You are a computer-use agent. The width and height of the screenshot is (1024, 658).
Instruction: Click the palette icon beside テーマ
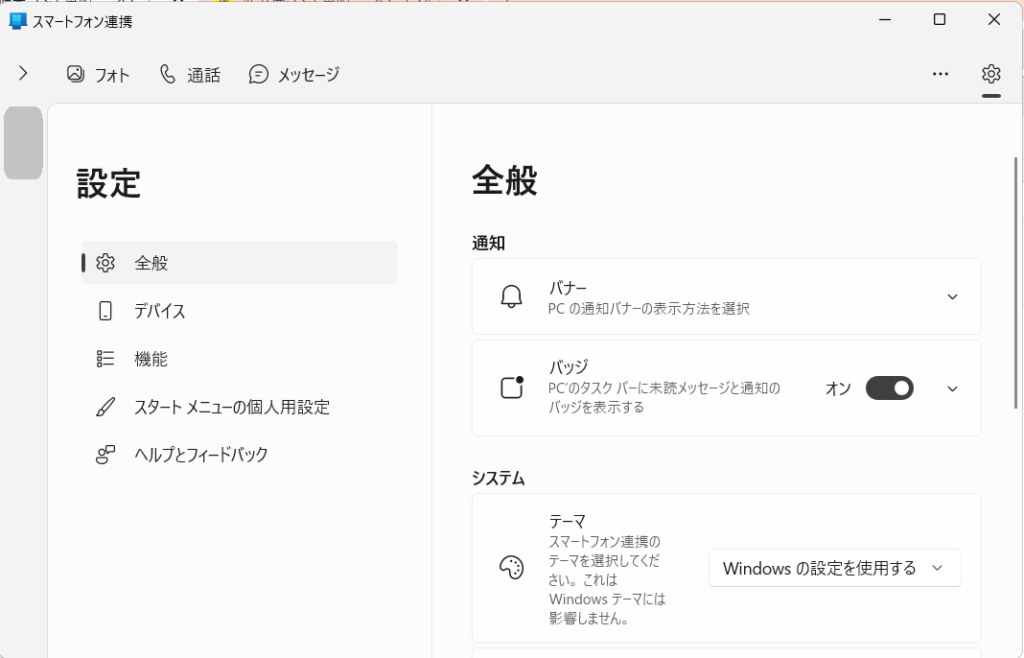point(512,568)
